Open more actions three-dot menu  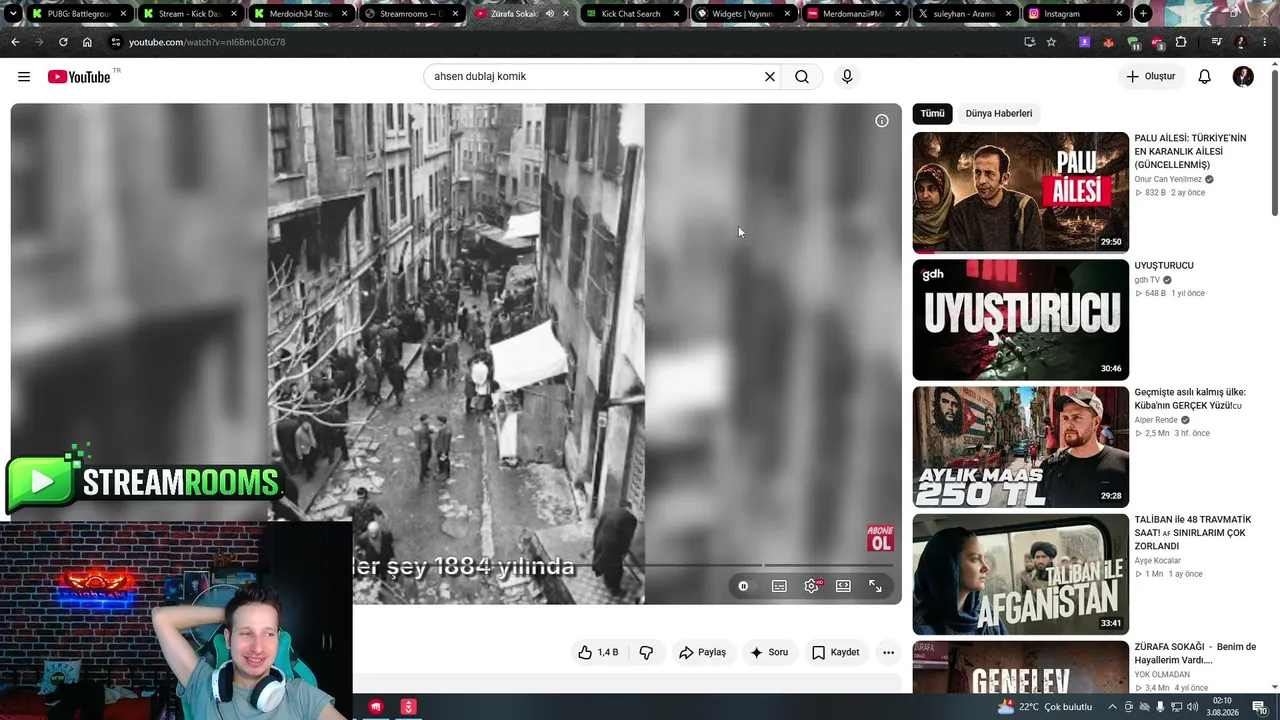[888, 653]
